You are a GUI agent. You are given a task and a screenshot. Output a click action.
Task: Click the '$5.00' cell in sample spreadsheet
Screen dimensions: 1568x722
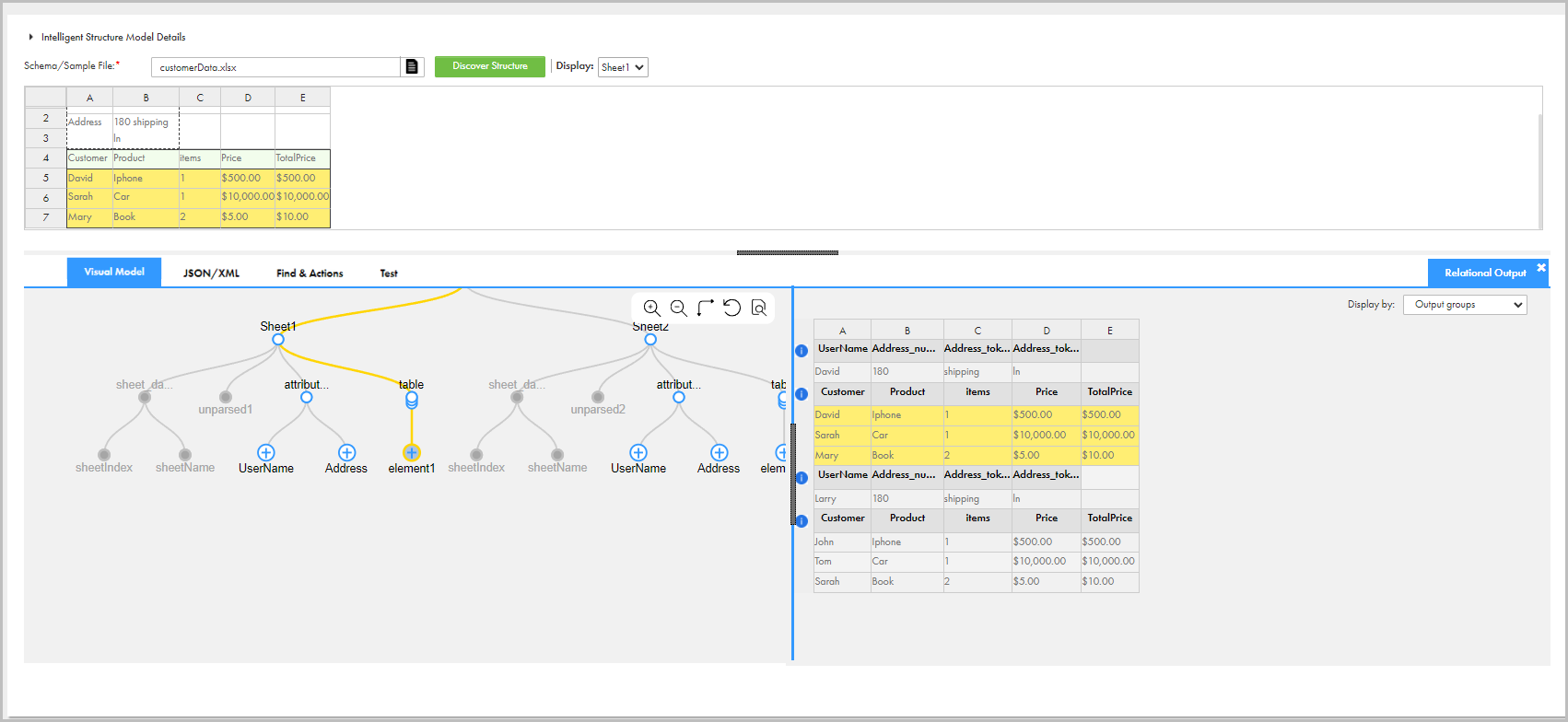click(248, 217)
